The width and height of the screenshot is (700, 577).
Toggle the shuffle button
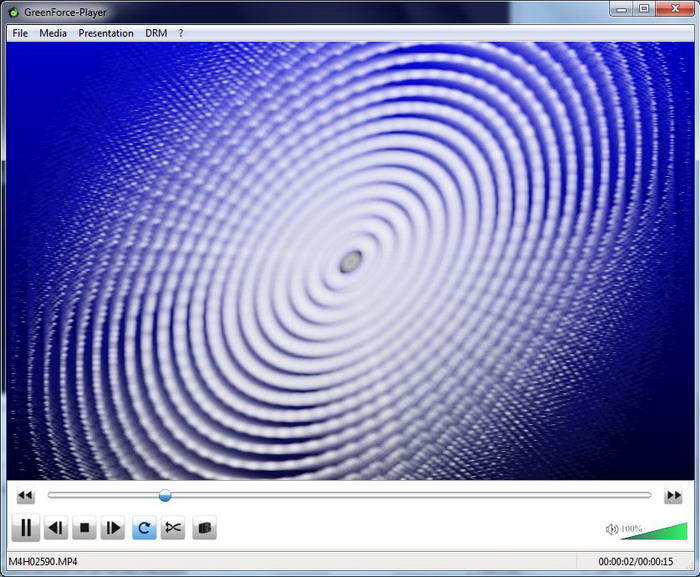coord(173,528)
